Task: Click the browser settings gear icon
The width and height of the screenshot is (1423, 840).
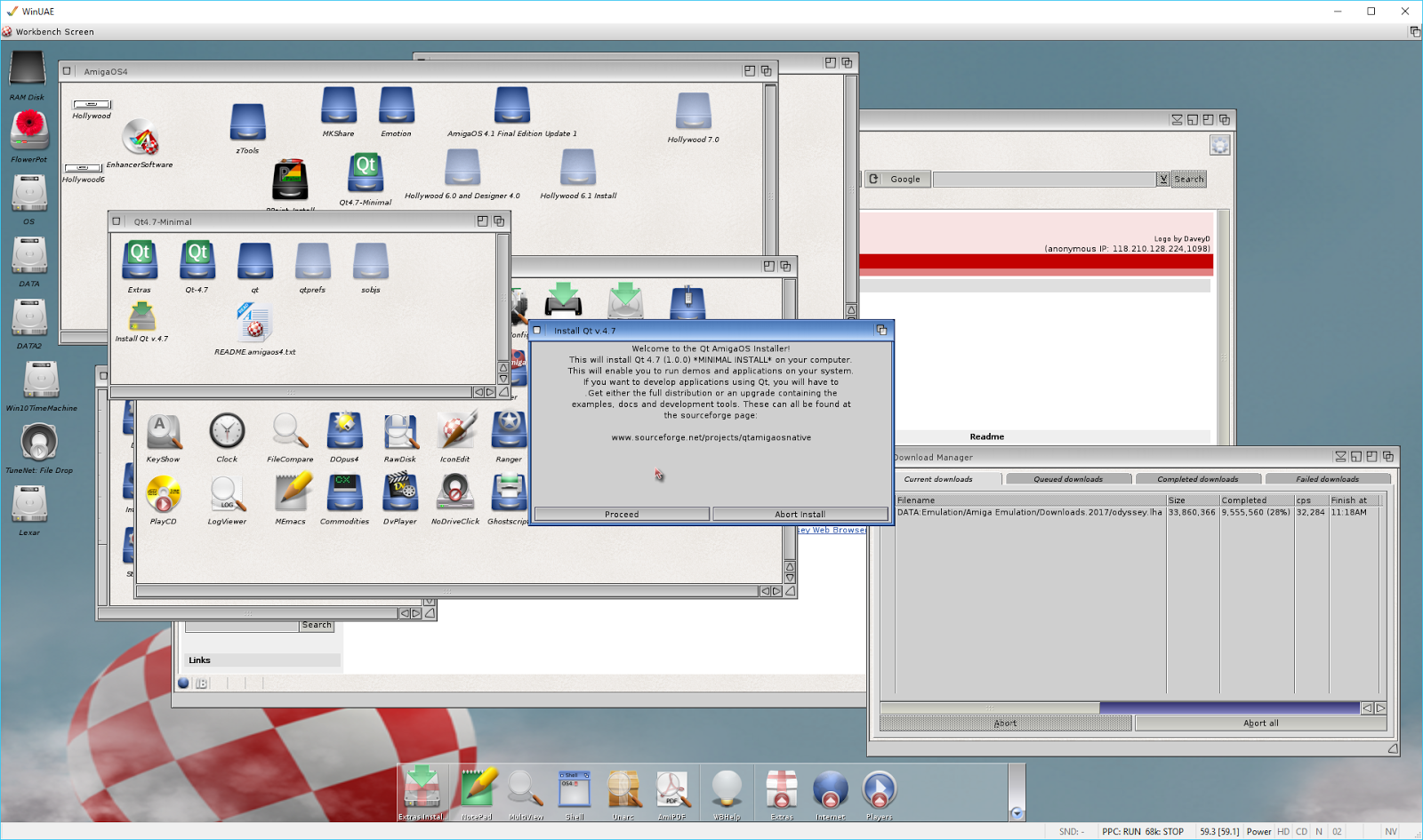Action: coord(1219,146)
